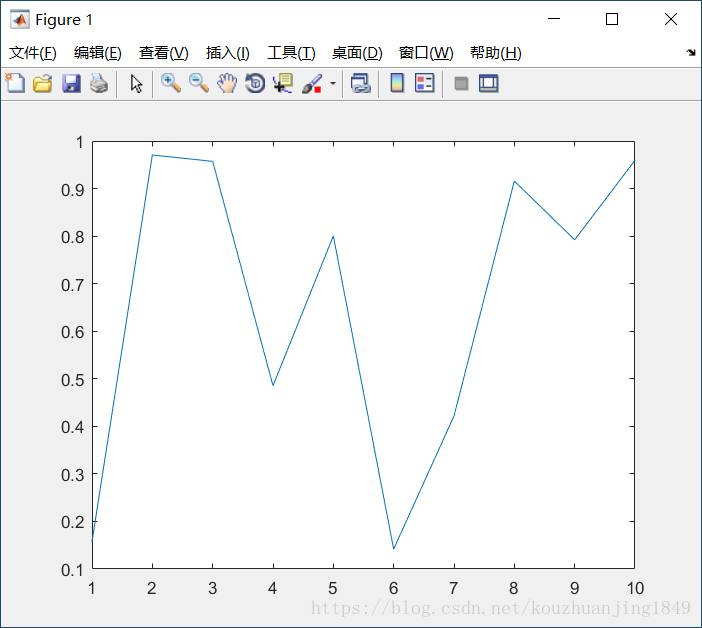This screenshot has height=628, width=702.
Task: Click the x-axis label 4
Action: tap(273, 588)
